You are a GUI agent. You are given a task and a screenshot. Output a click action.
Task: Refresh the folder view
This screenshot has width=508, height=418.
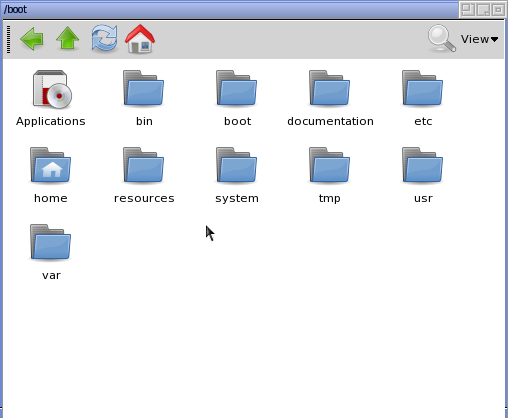[x=104, y=39]
